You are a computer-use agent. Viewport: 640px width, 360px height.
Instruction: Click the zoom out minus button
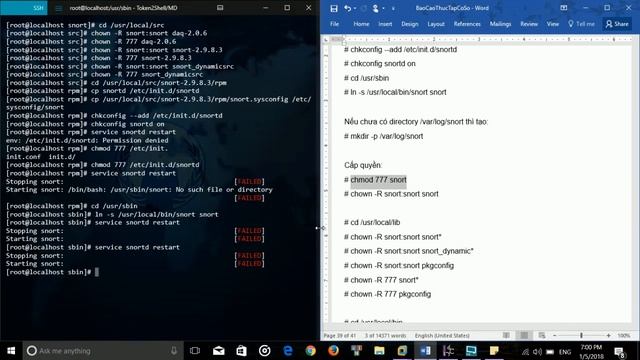tap(555, 336)
